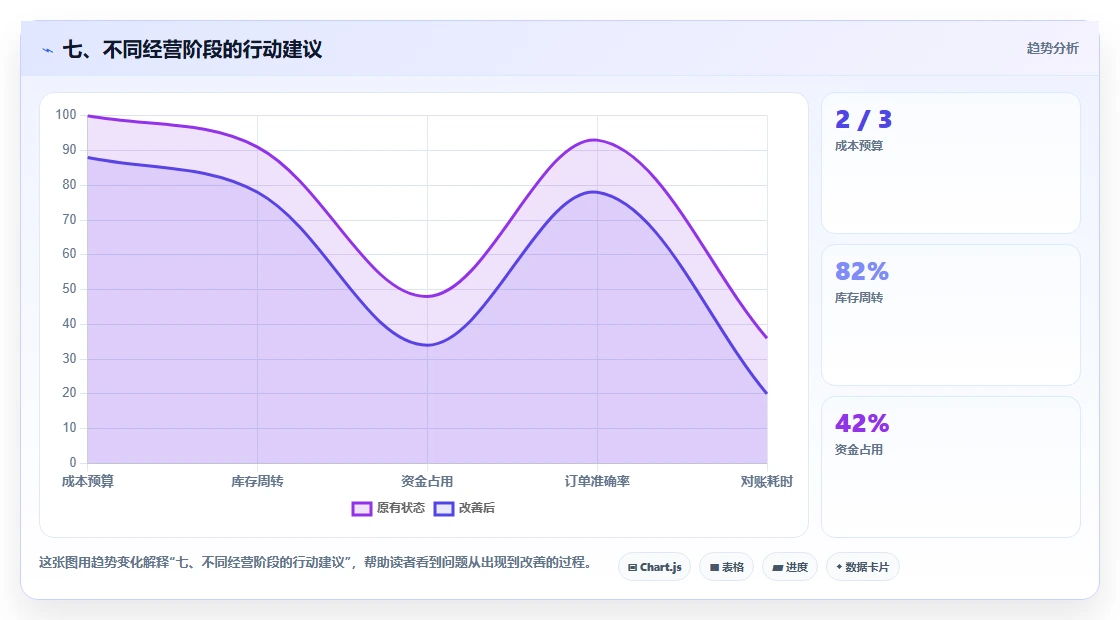Open the 82% 库存周转 data card
This screenshot has height=620, width=1120.
pyautogui.click(x=951, y=315)
